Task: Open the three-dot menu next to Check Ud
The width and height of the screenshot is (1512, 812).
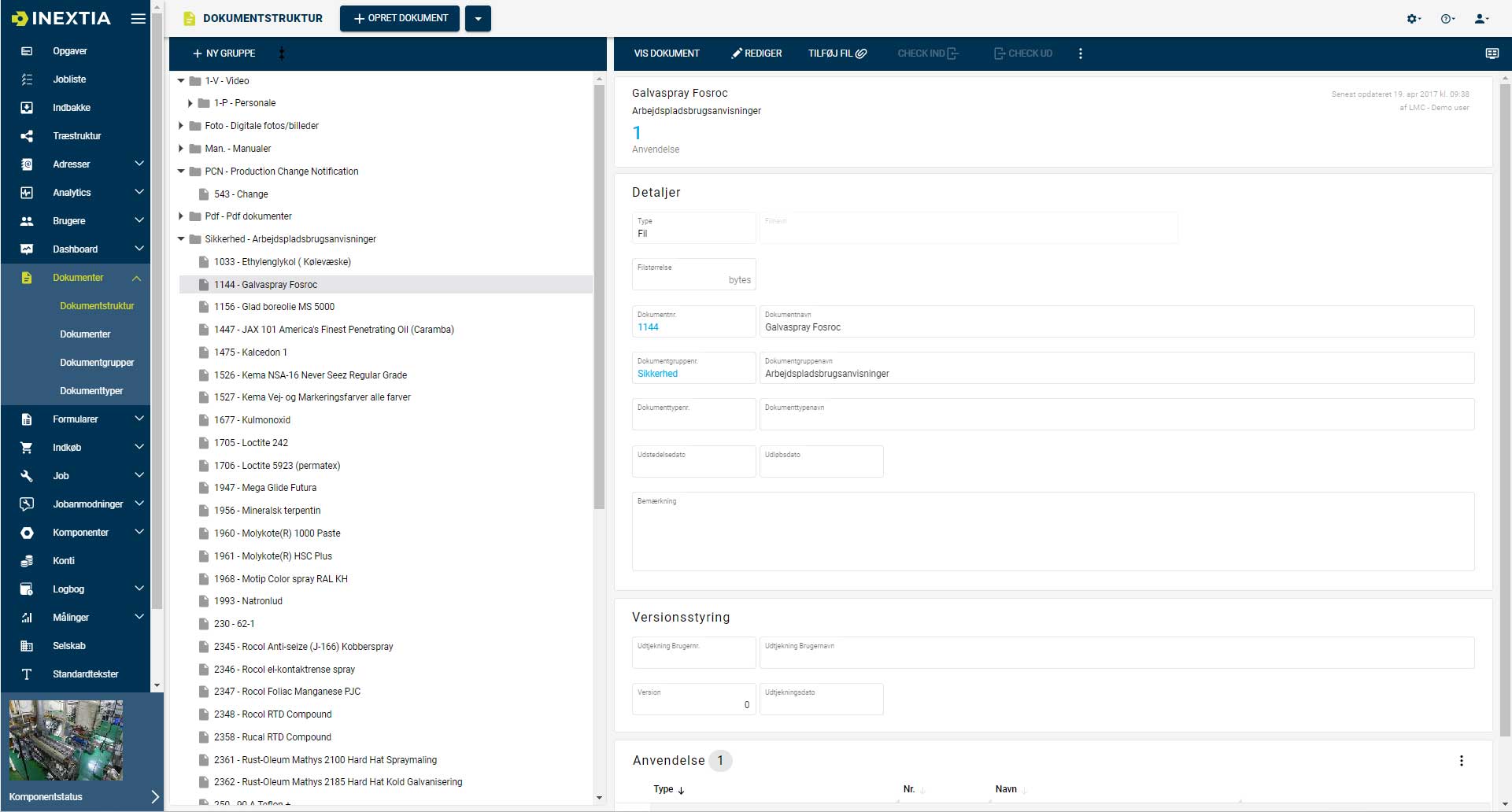Action: 1080,53
